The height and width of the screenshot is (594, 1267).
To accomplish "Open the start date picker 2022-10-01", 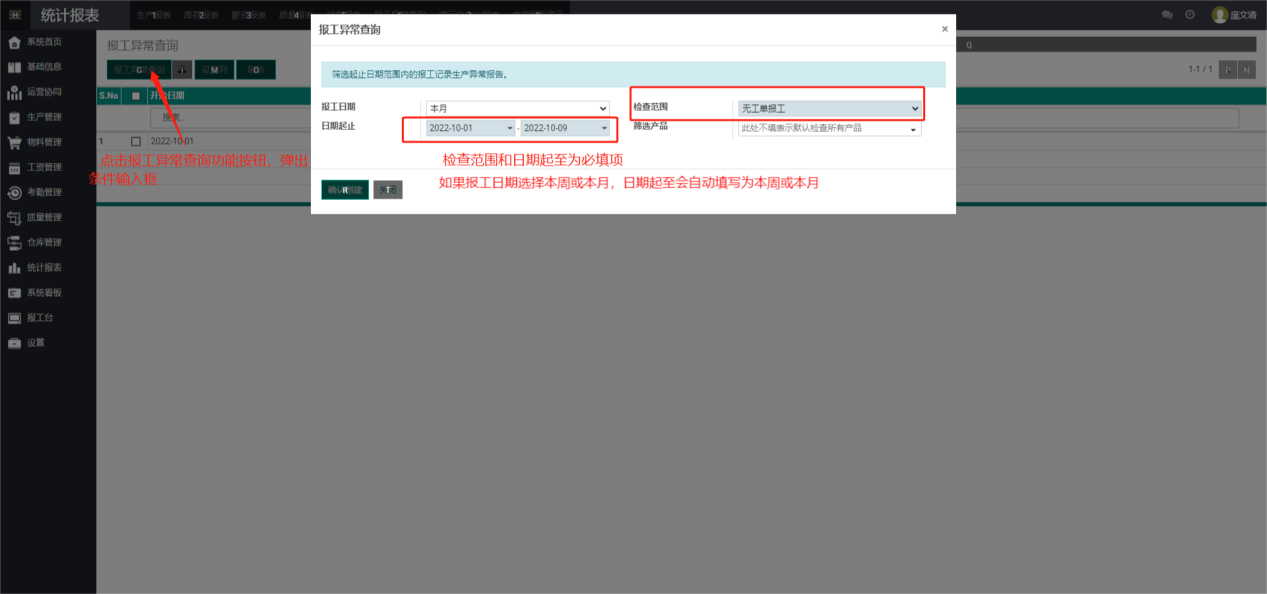I will tap(470, 128).
